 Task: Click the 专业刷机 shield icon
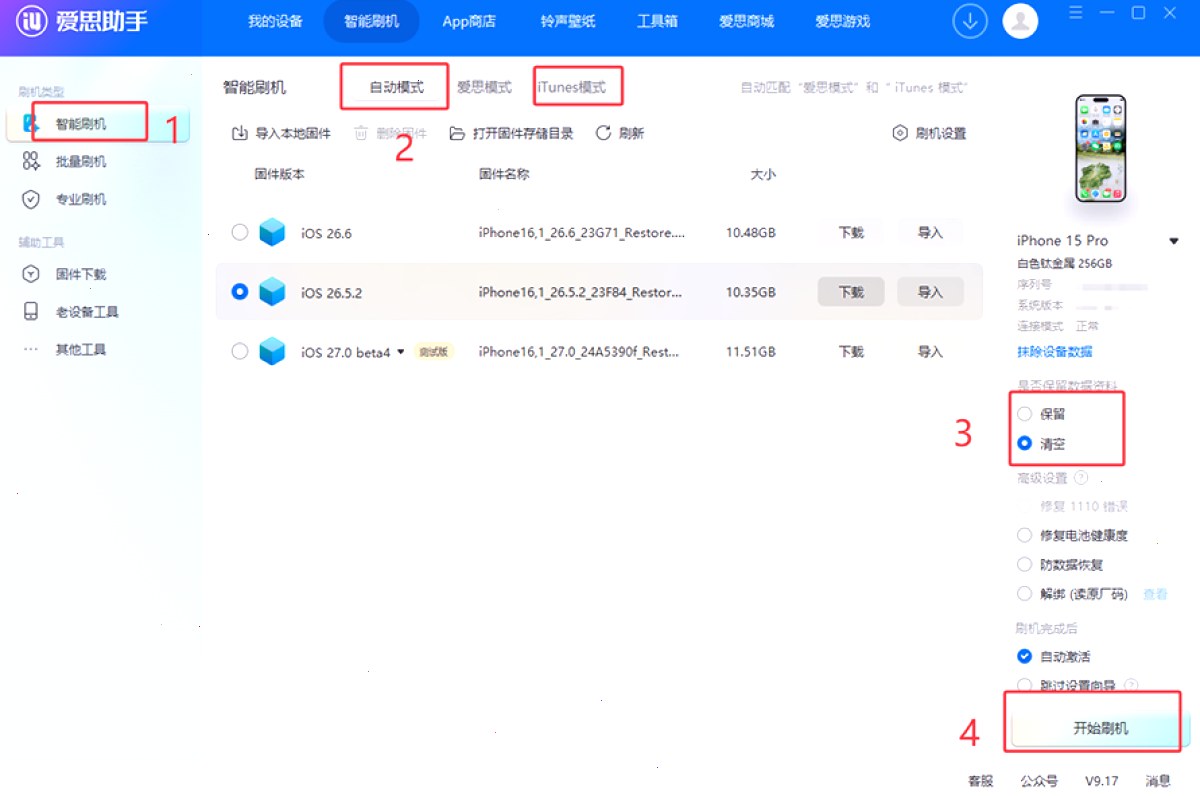pyautogui.click(x=32, y=199)
